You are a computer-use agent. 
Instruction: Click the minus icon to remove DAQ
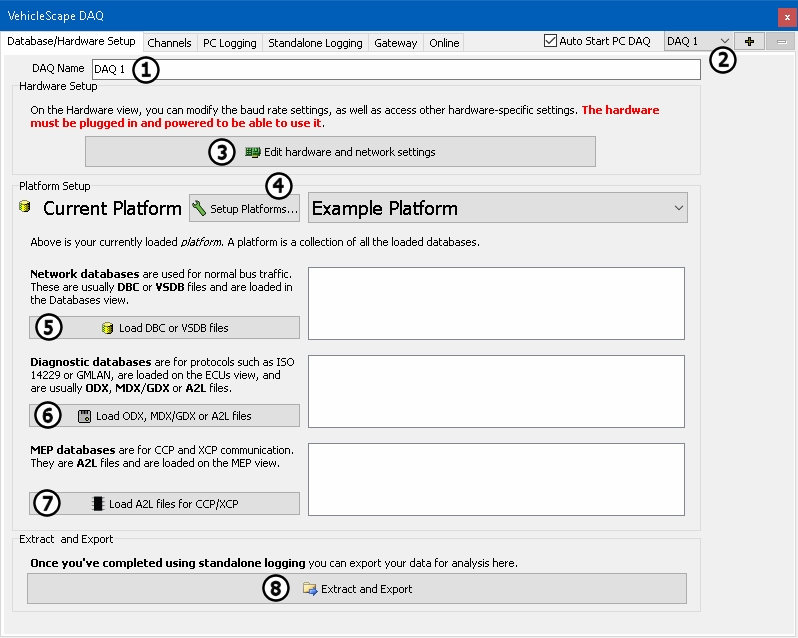point(781,42)
